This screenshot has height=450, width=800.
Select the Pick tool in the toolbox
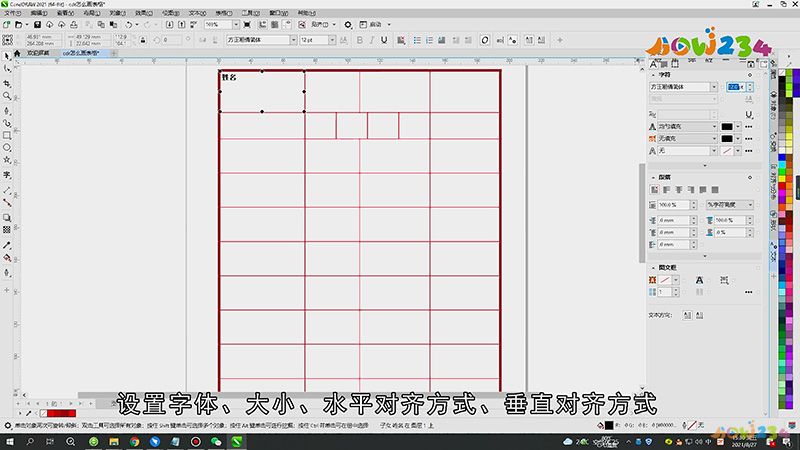click(7, 56)
